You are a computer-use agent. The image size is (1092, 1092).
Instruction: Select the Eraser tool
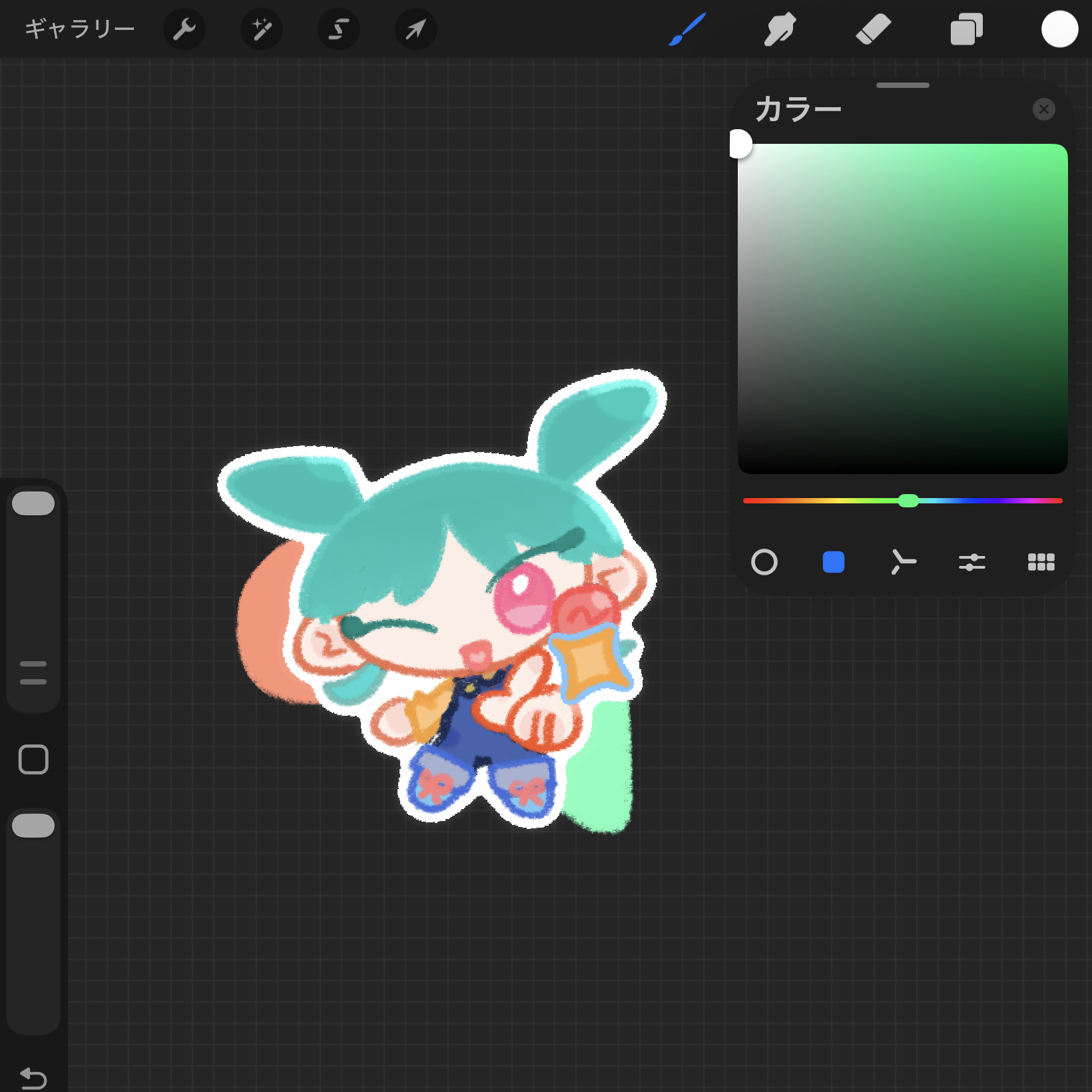873,29
